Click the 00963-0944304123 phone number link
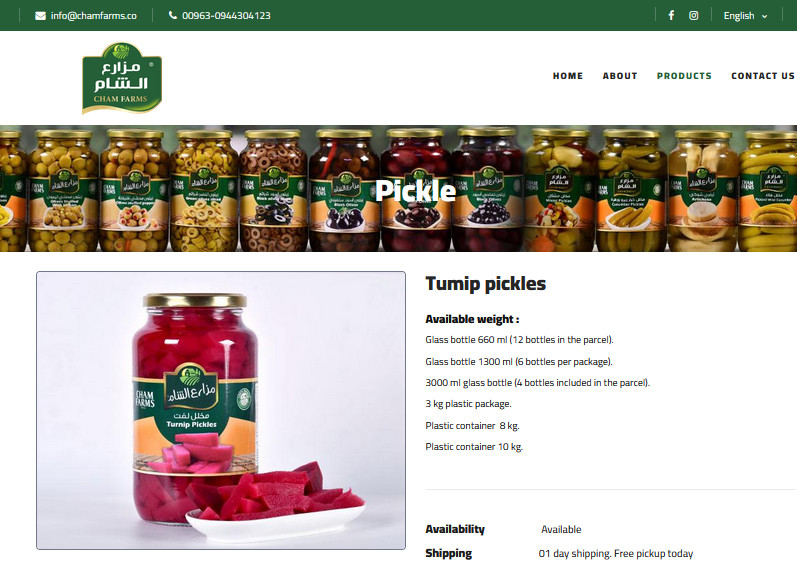Image resolution: width=797 pixels, height=588 pixels. coord(226,16)
